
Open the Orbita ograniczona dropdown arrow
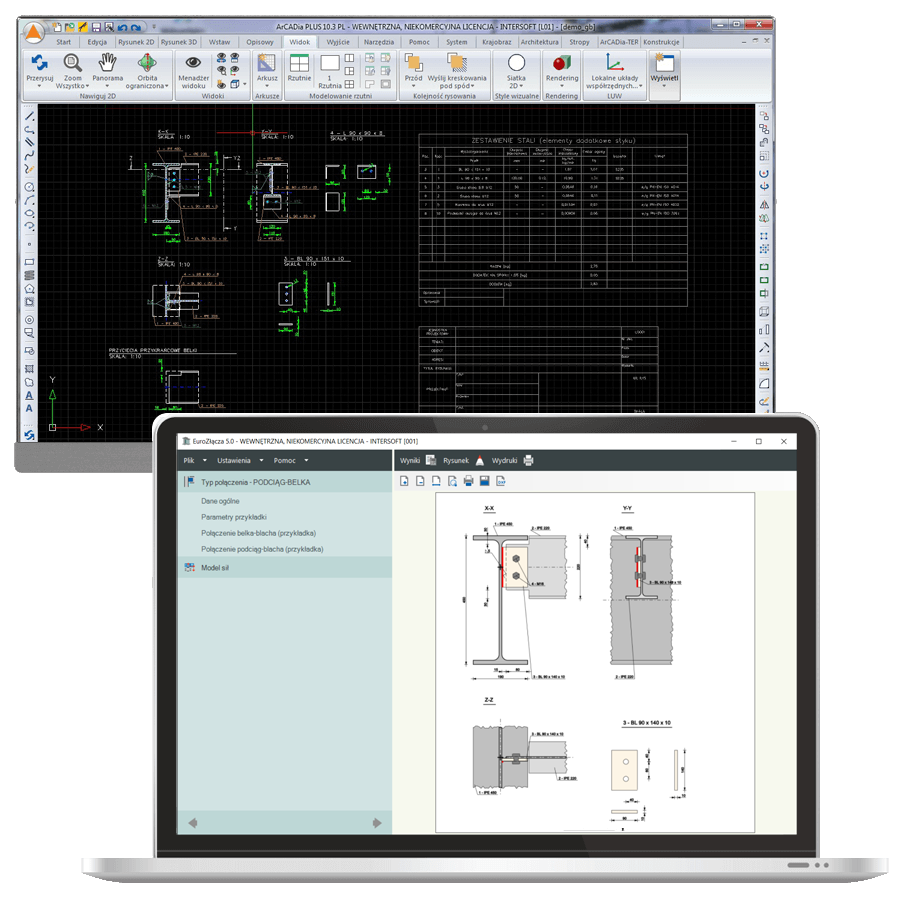(166, 86)
